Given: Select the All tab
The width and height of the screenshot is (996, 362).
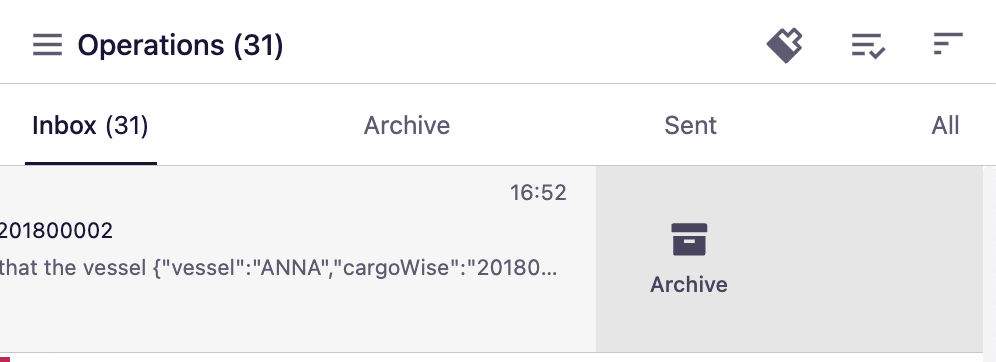Looking at the screenshot, I should (945, 126).
